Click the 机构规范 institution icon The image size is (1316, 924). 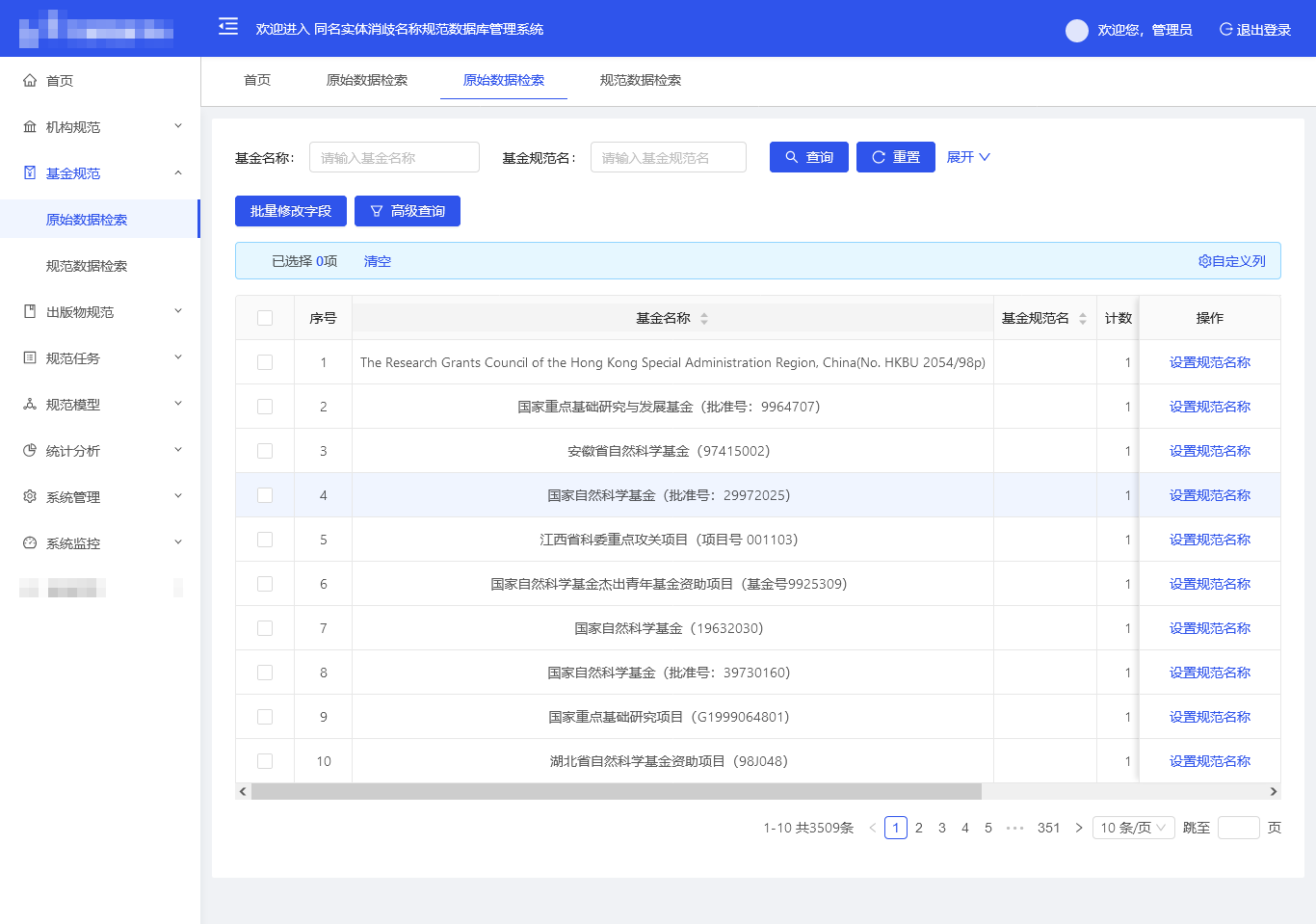[x=30, y=127]
